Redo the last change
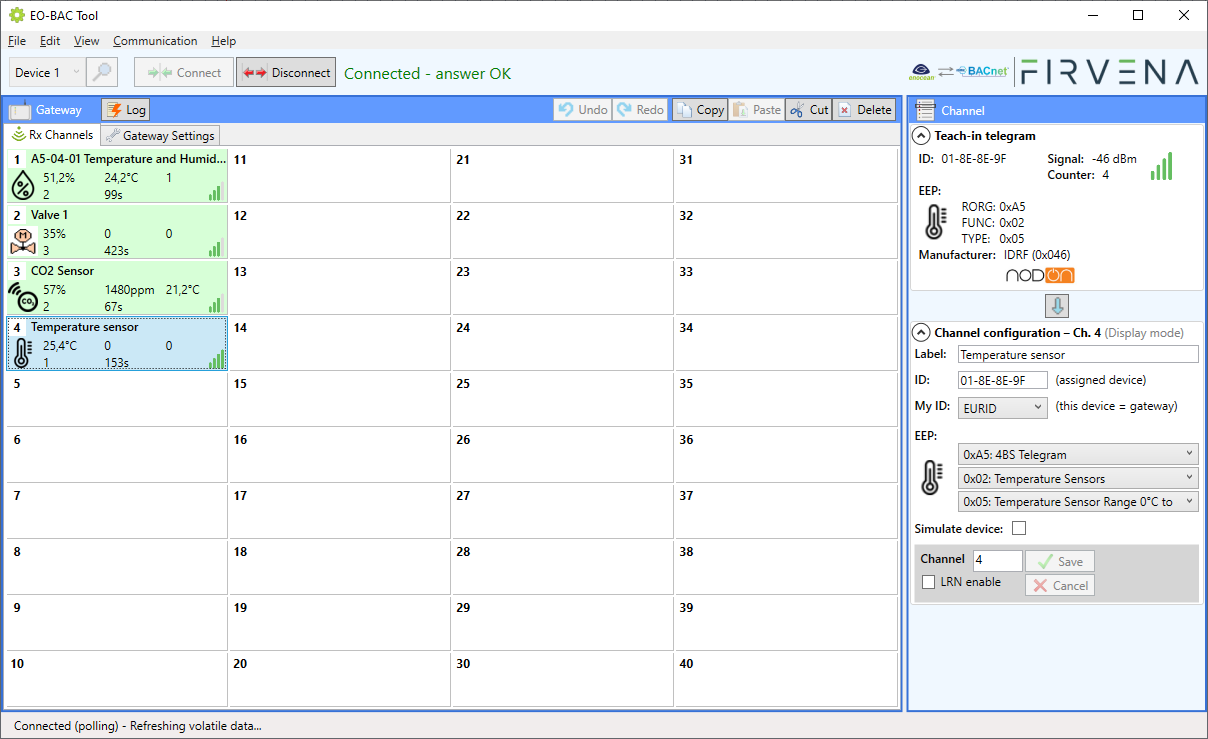 [x=640, y=110]
